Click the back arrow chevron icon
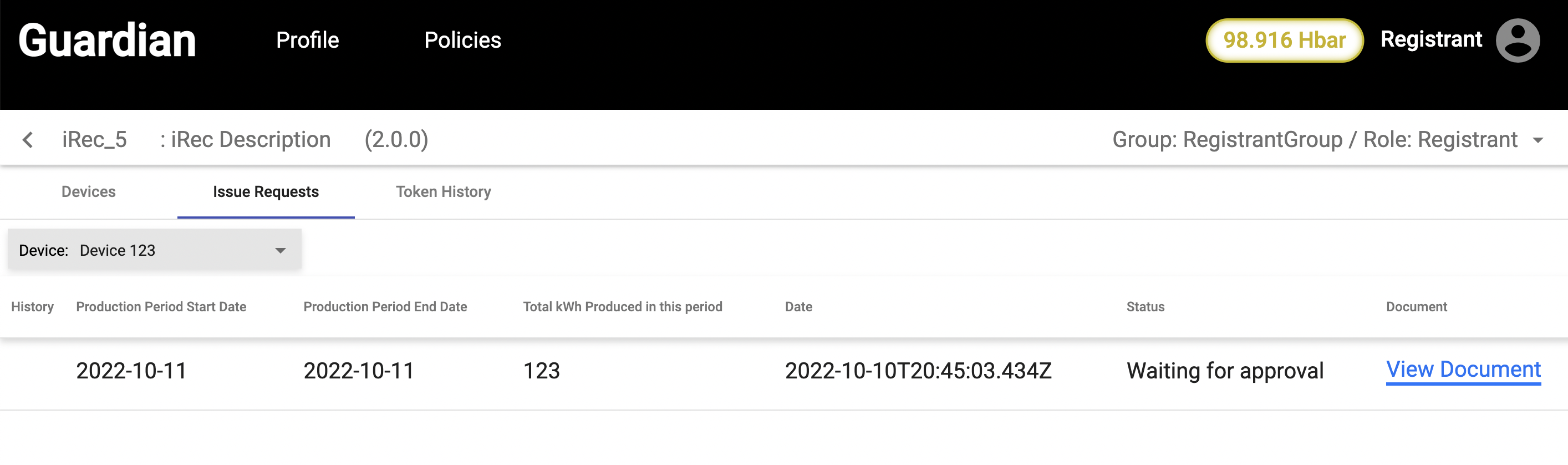 pyautogui.click(x=28, y=140)
